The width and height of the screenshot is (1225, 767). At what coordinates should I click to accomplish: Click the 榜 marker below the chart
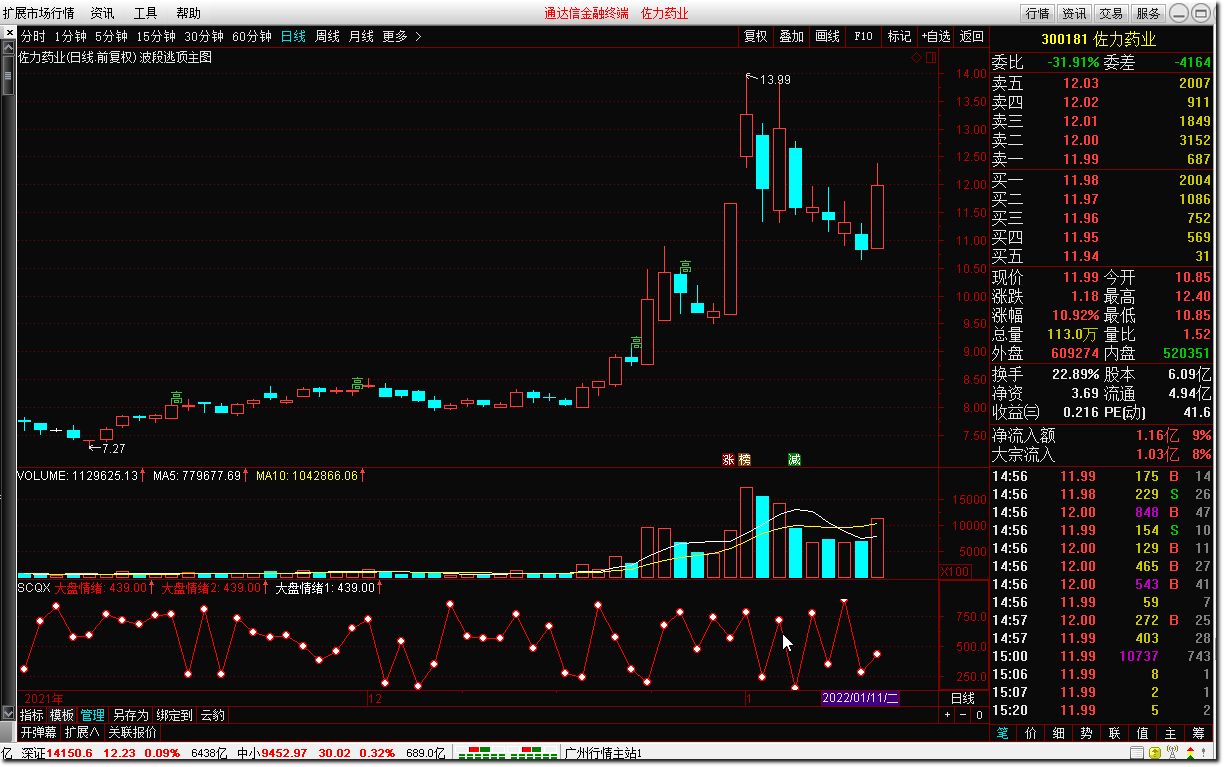coord(744,460)
